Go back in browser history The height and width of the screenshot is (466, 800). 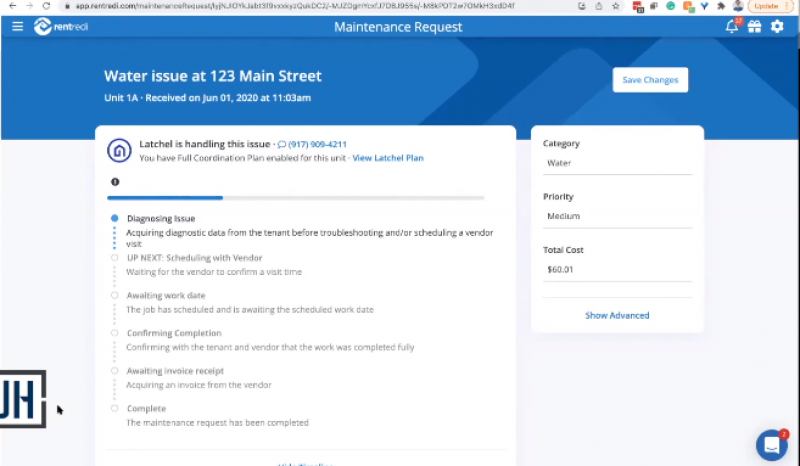coord(13,6)
